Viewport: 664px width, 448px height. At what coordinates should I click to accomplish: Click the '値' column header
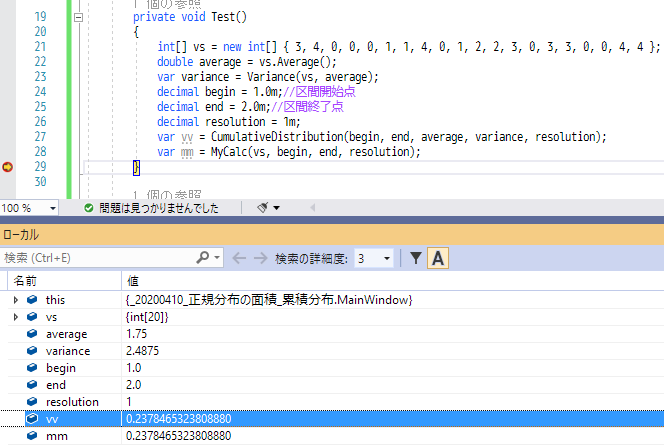click(133, 281)
